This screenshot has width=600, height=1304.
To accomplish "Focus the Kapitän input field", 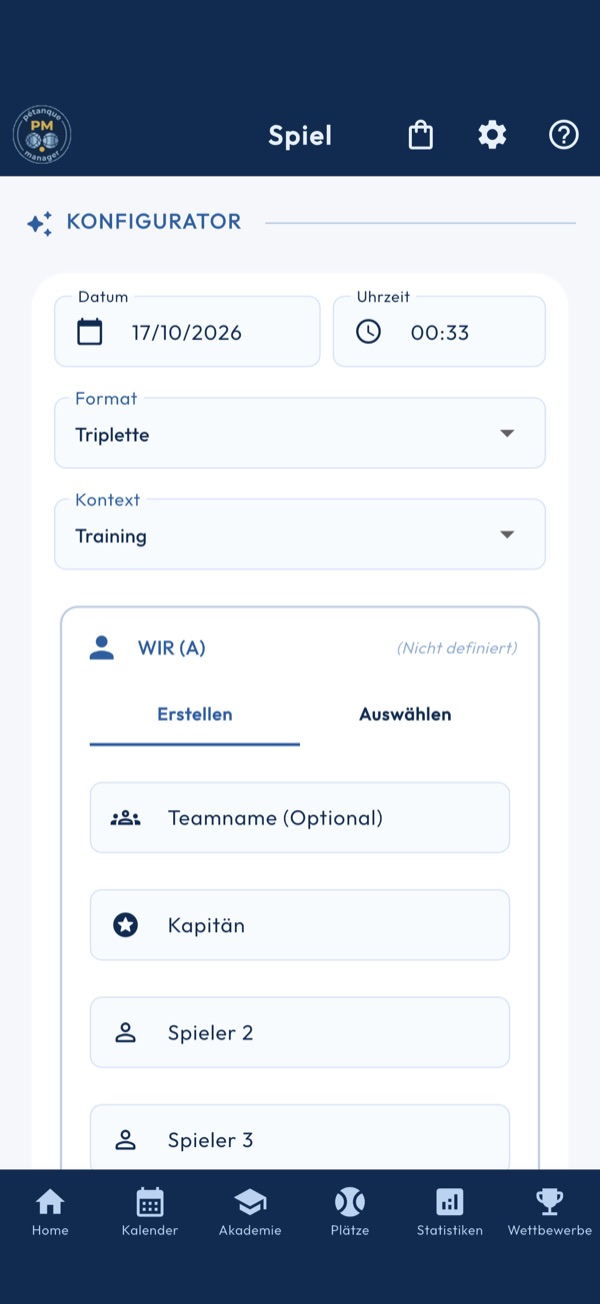I will point(300,925).
